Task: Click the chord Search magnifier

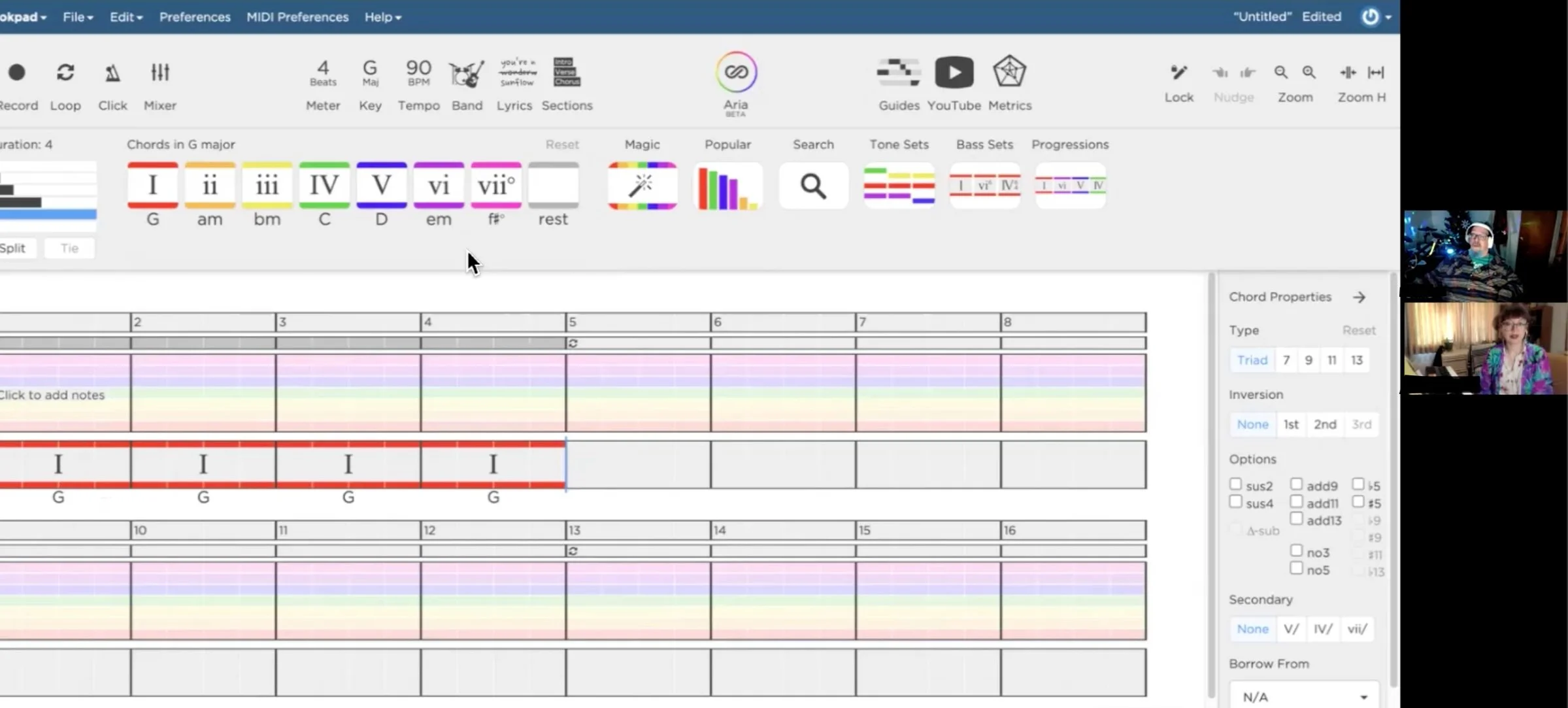Action: [813, 186]
